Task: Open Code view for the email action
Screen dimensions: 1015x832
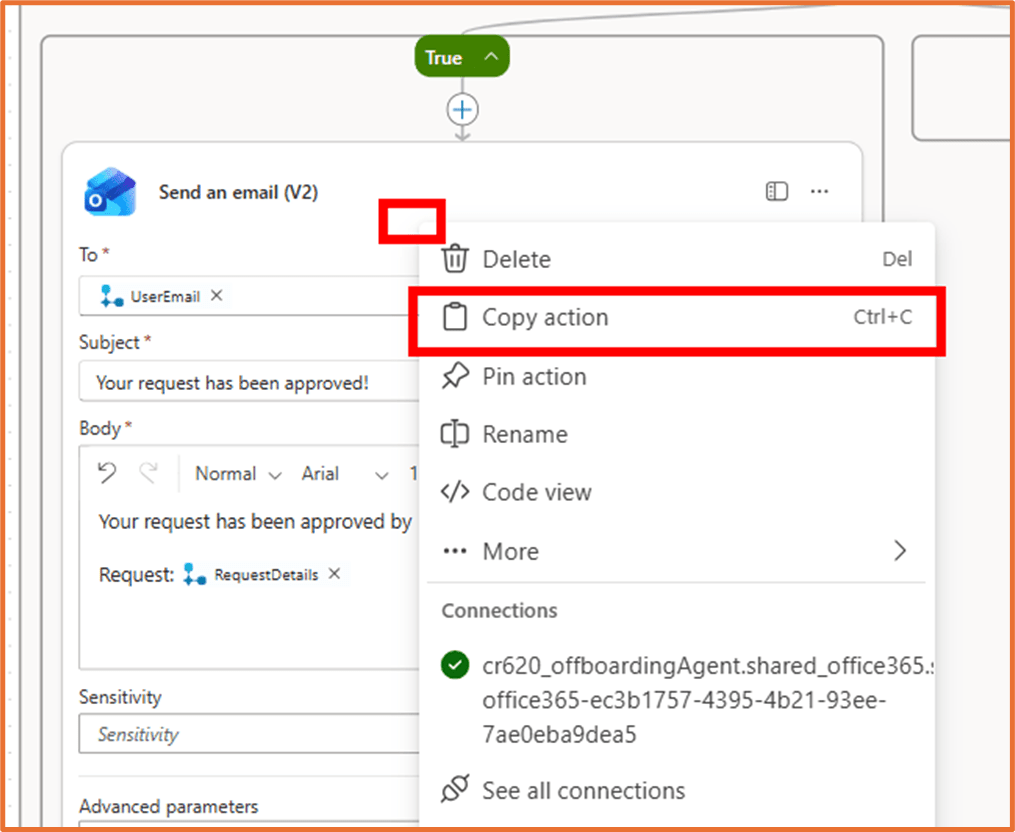Action: click(539, 492)
